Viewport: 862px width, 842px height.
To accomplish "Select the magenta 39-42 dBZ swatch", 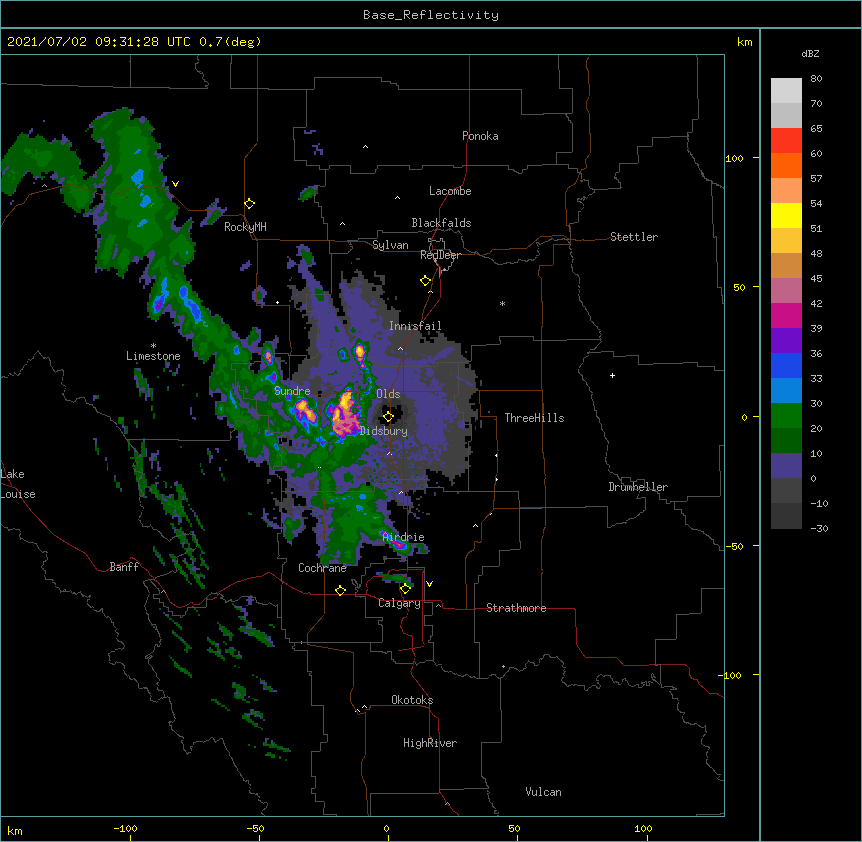I will click(786, 315).
